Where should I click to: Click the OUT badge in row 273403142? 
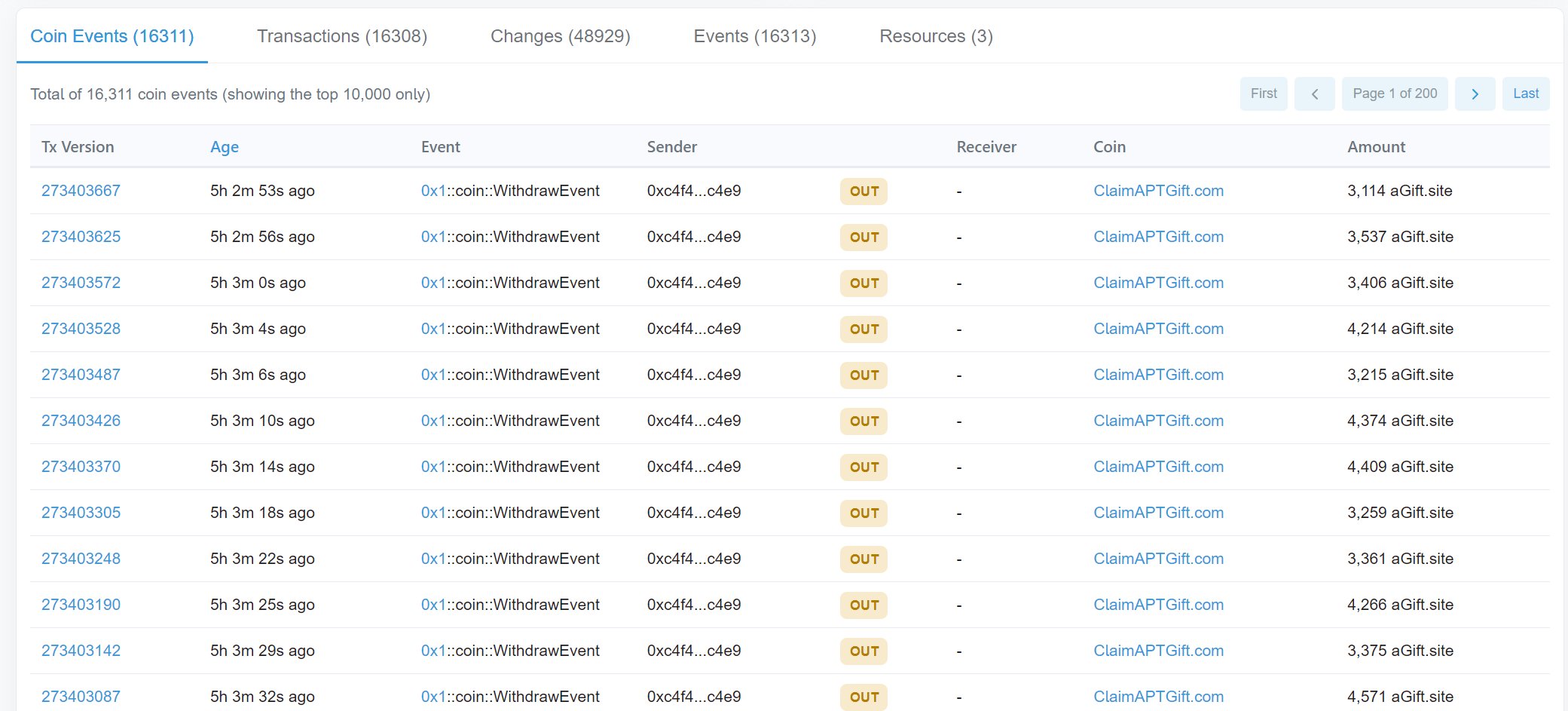coord(863,651)
